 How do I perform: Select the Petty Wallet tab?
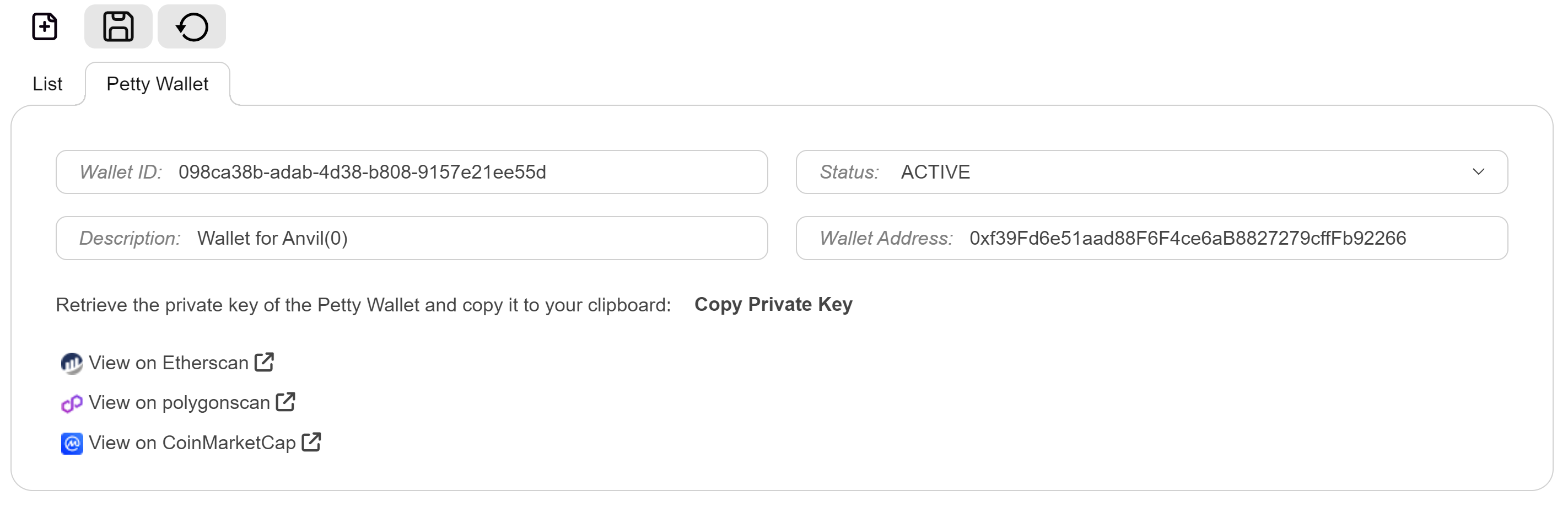coord(157,84)
